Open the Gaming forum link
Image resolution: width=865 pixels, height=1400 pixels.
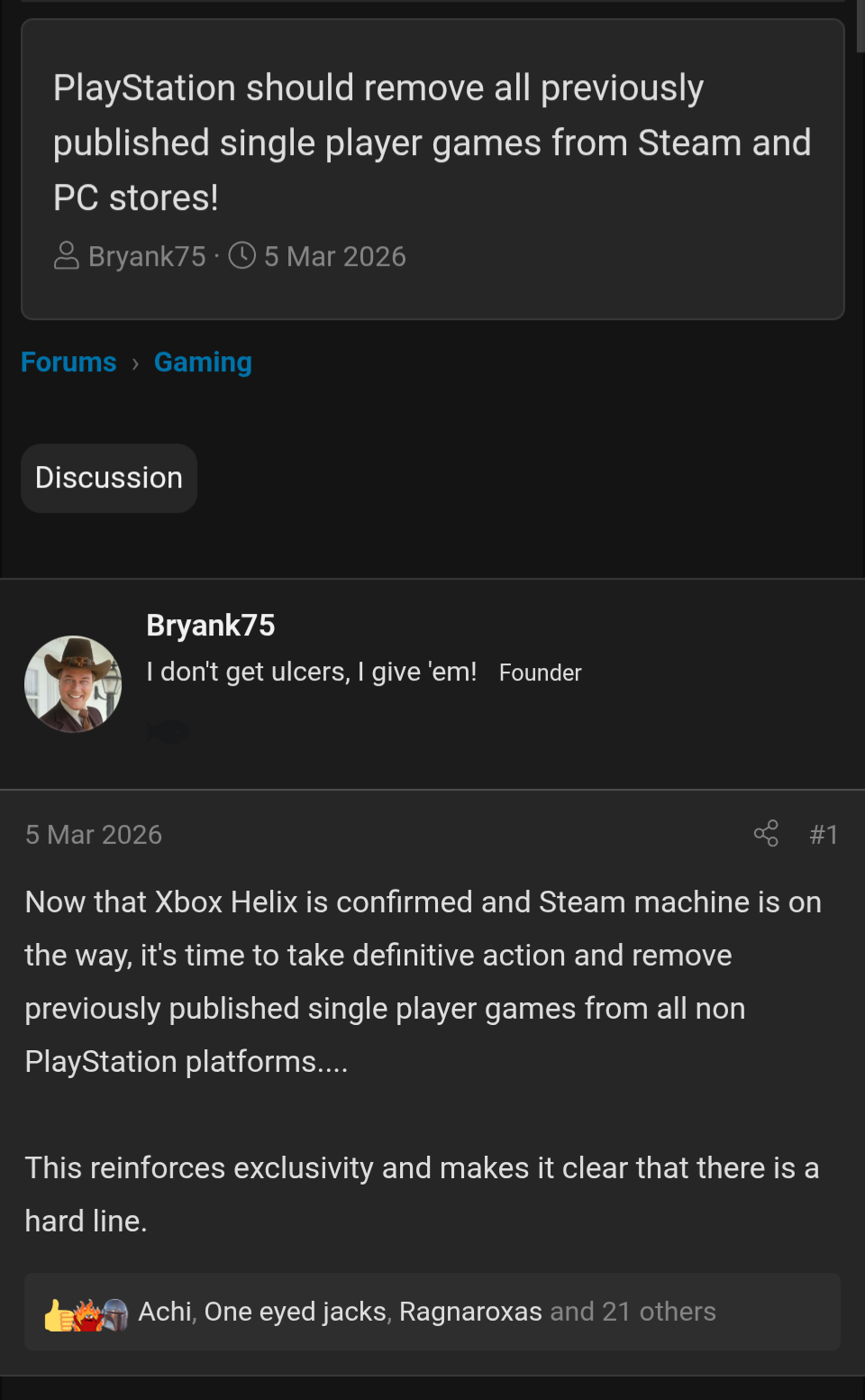203,361
